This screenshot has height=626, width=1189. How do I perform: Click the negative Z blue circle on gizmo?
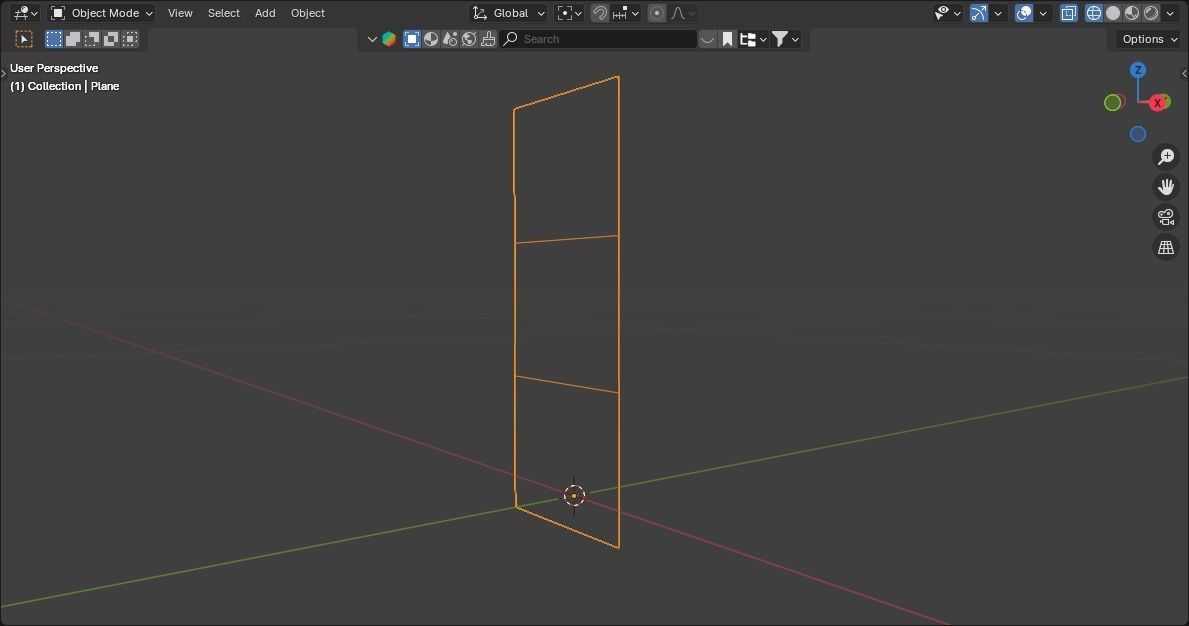(1137, 134)
